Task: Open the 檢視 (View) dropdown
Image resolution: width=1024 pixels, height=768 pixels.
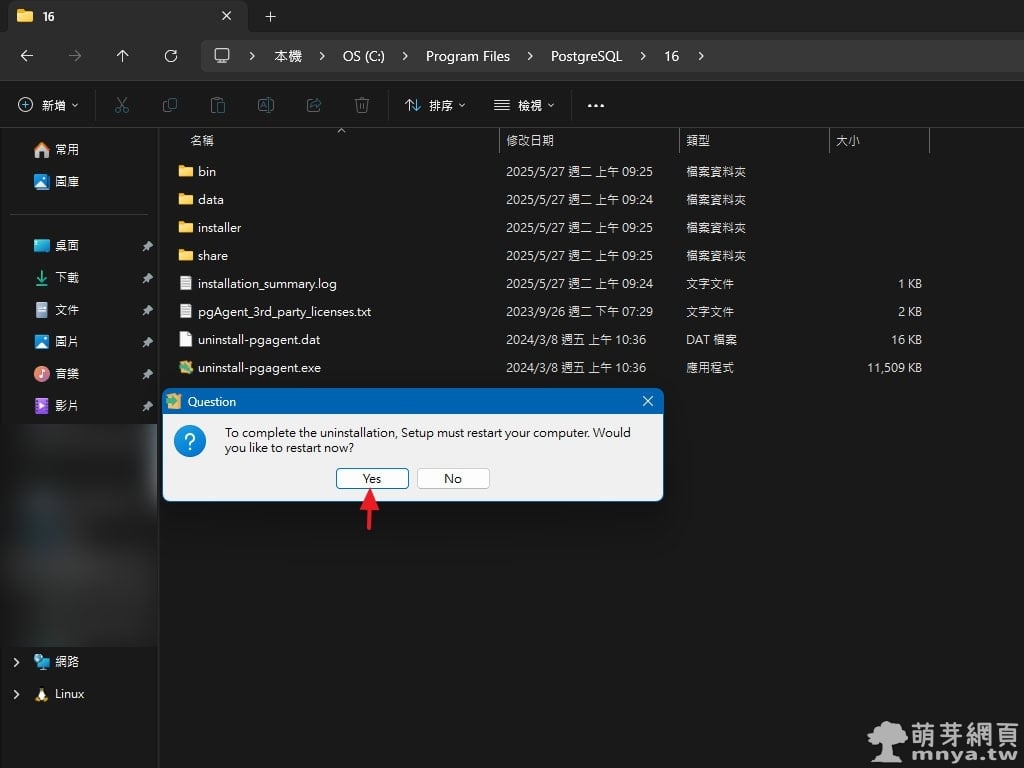Action: coord(524,105)
